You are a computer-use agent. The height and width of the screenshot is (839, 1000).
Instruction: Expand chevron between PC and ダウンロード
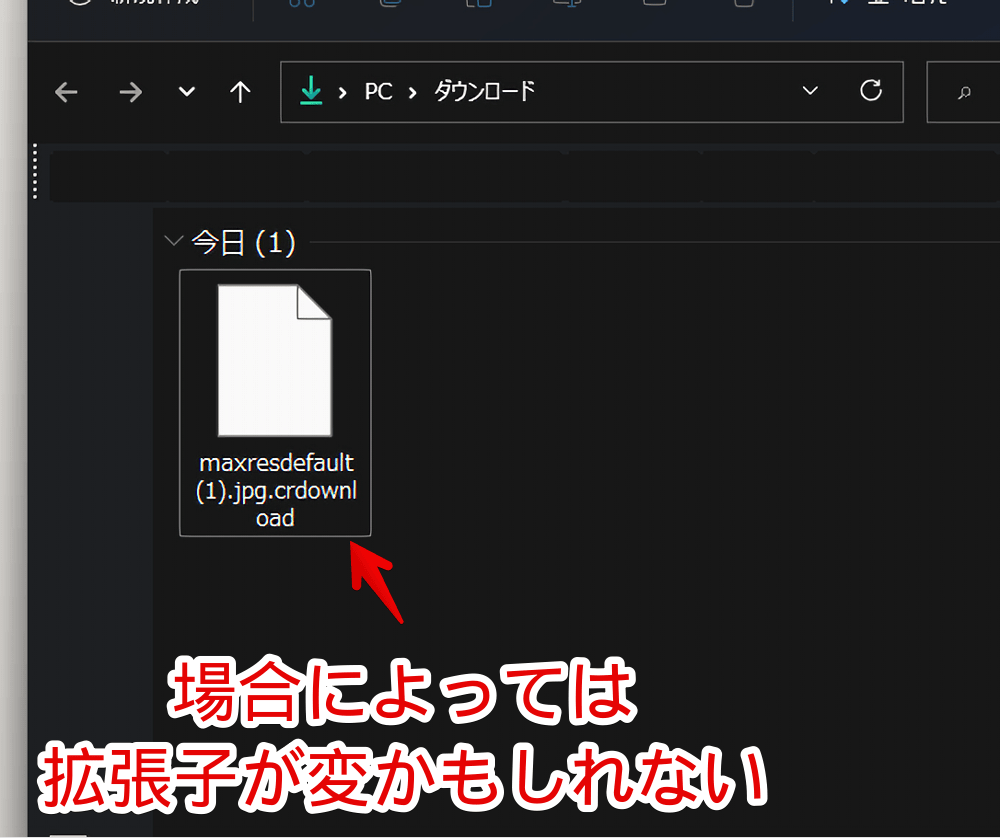412,92
